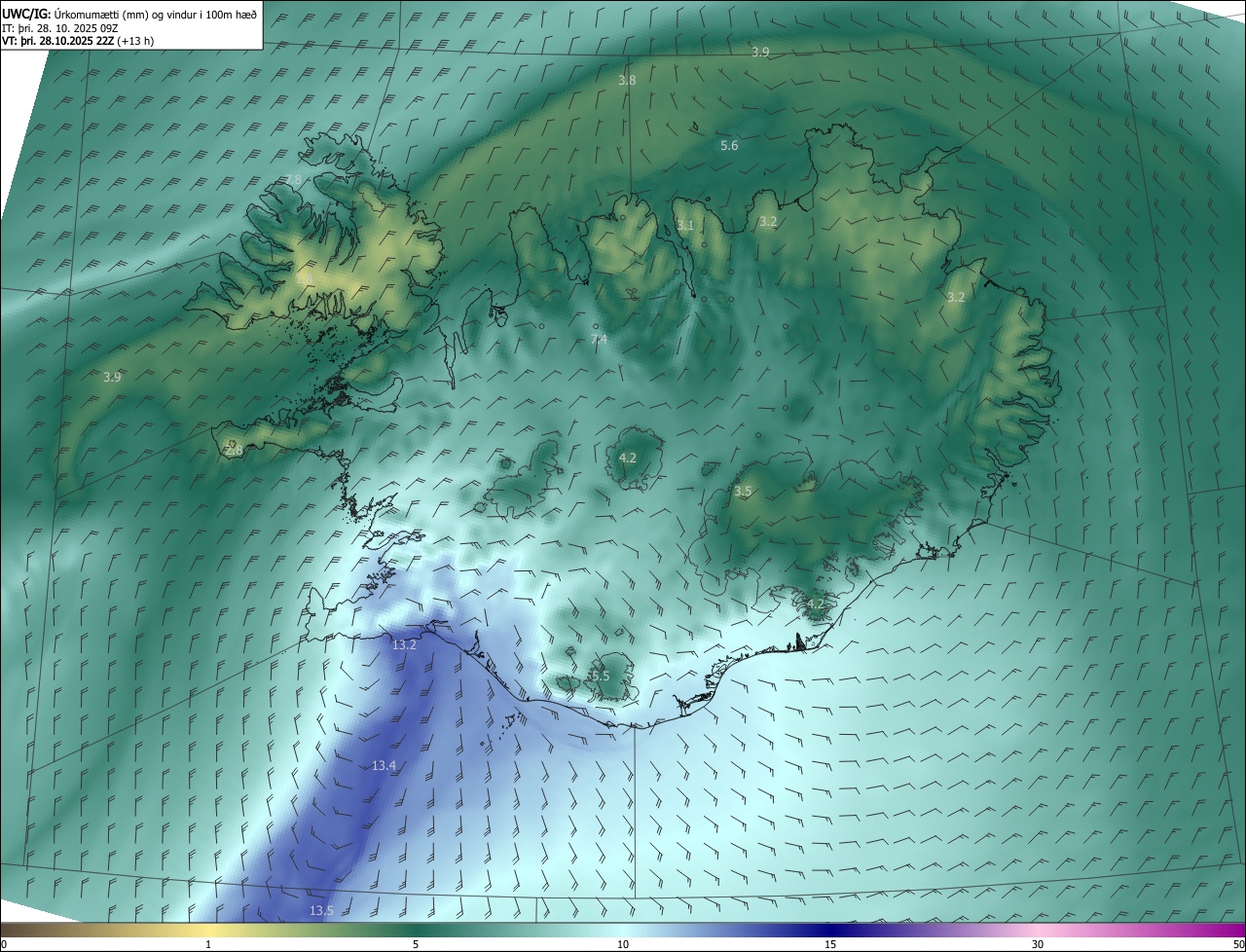Click the 13.4 precipitation value label
The height and width of the screenshot is (952, 1246).
click(x=384, y=765)
